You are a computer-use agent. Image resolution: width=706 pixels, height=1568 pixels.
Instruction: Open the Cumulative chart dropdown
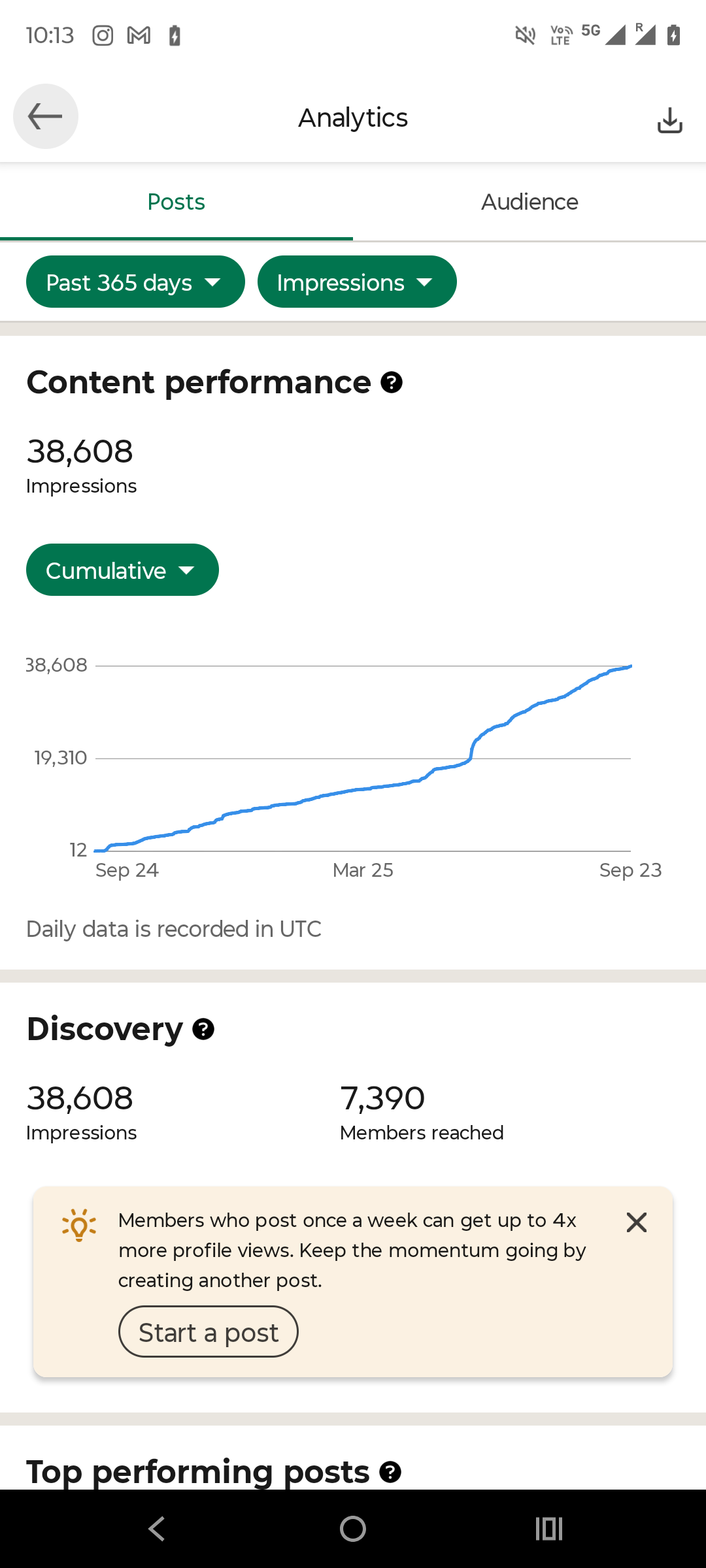(122, 570)
